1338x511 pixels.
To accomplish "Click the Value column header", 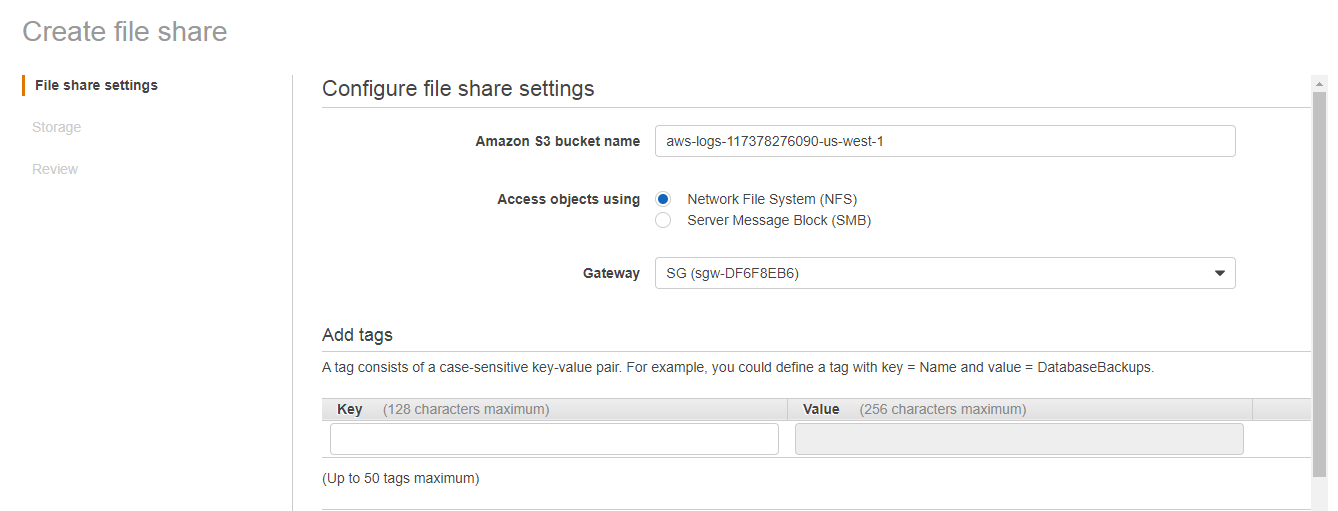I will 821,409.
